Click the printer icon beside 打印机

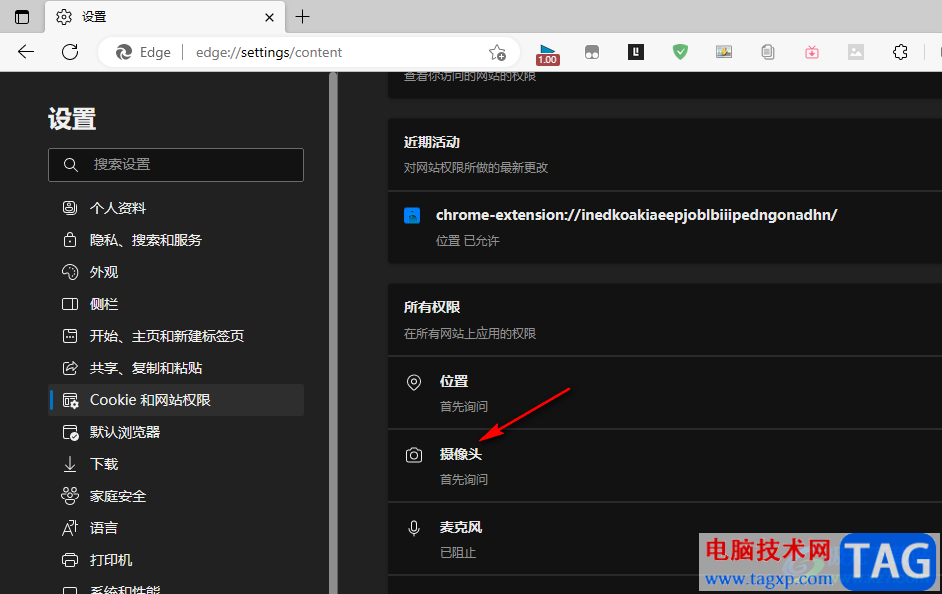70,560
